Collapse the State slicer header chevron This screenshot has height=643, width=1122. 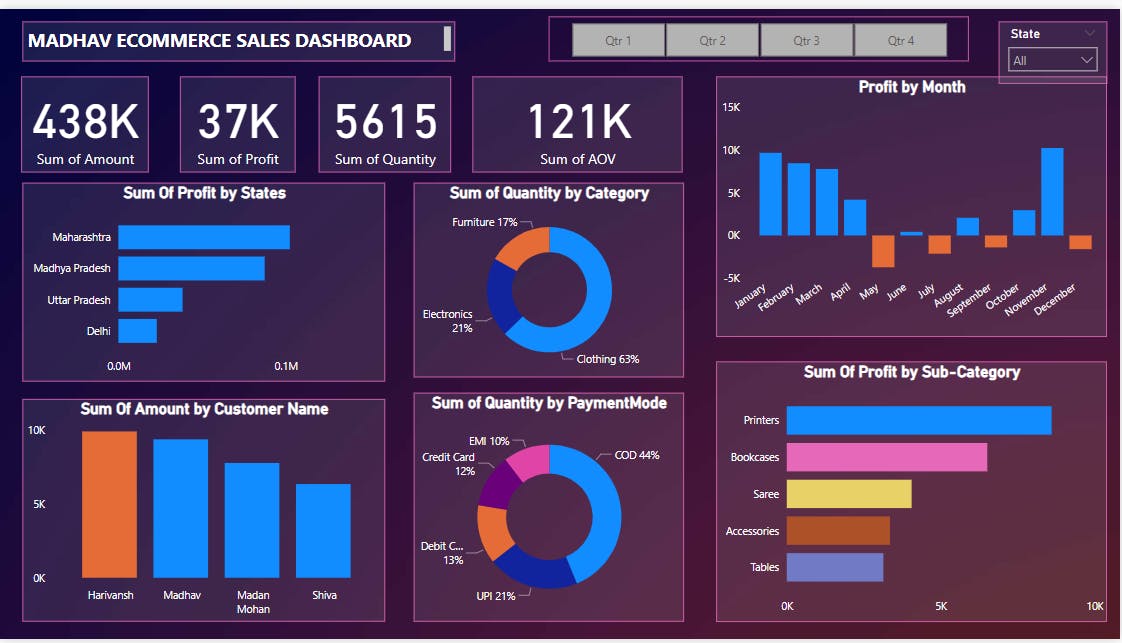click(1090, 33)
